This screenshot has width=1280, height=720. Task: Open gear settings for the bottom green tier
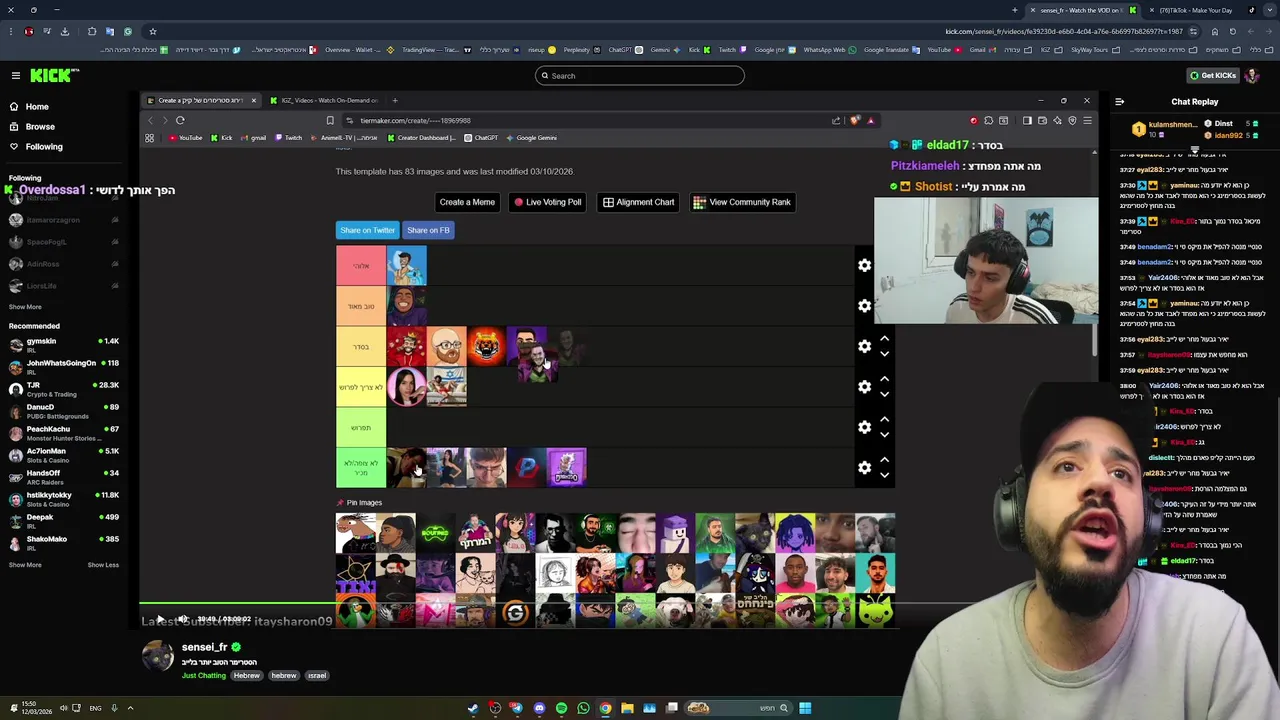coord(864,467)
